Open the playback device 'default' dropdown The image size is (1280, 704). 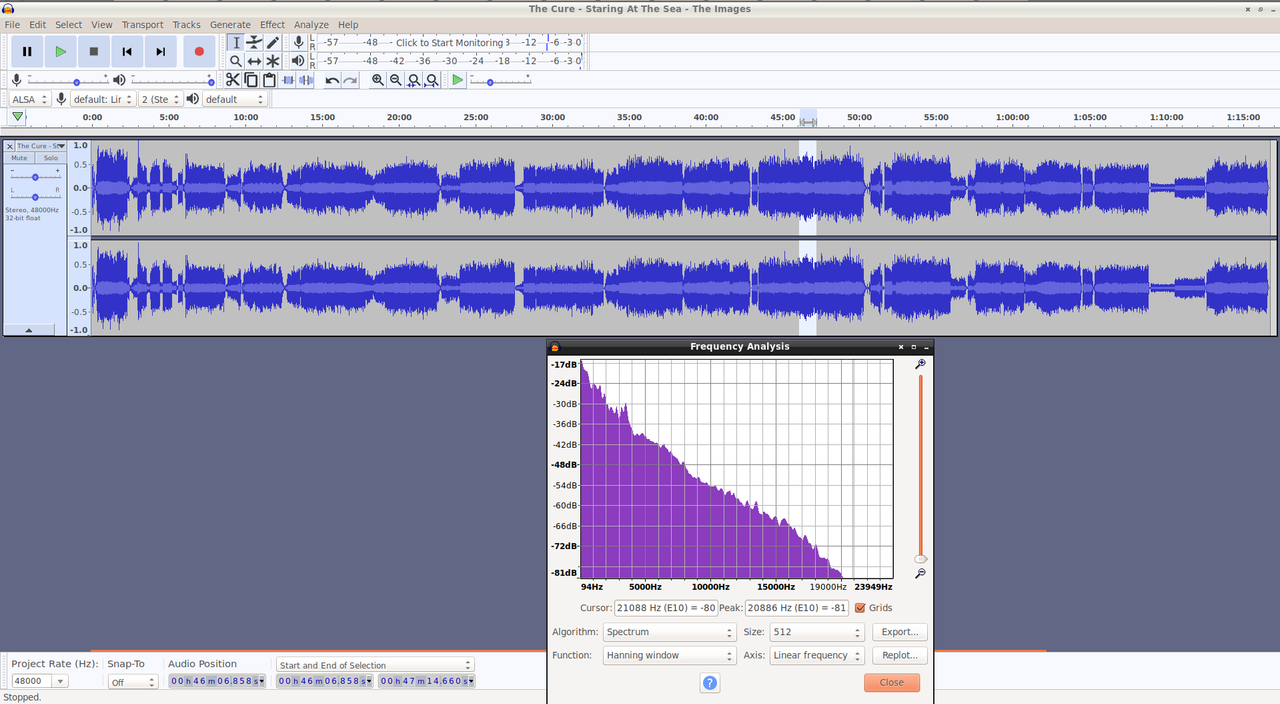(235, 99)
